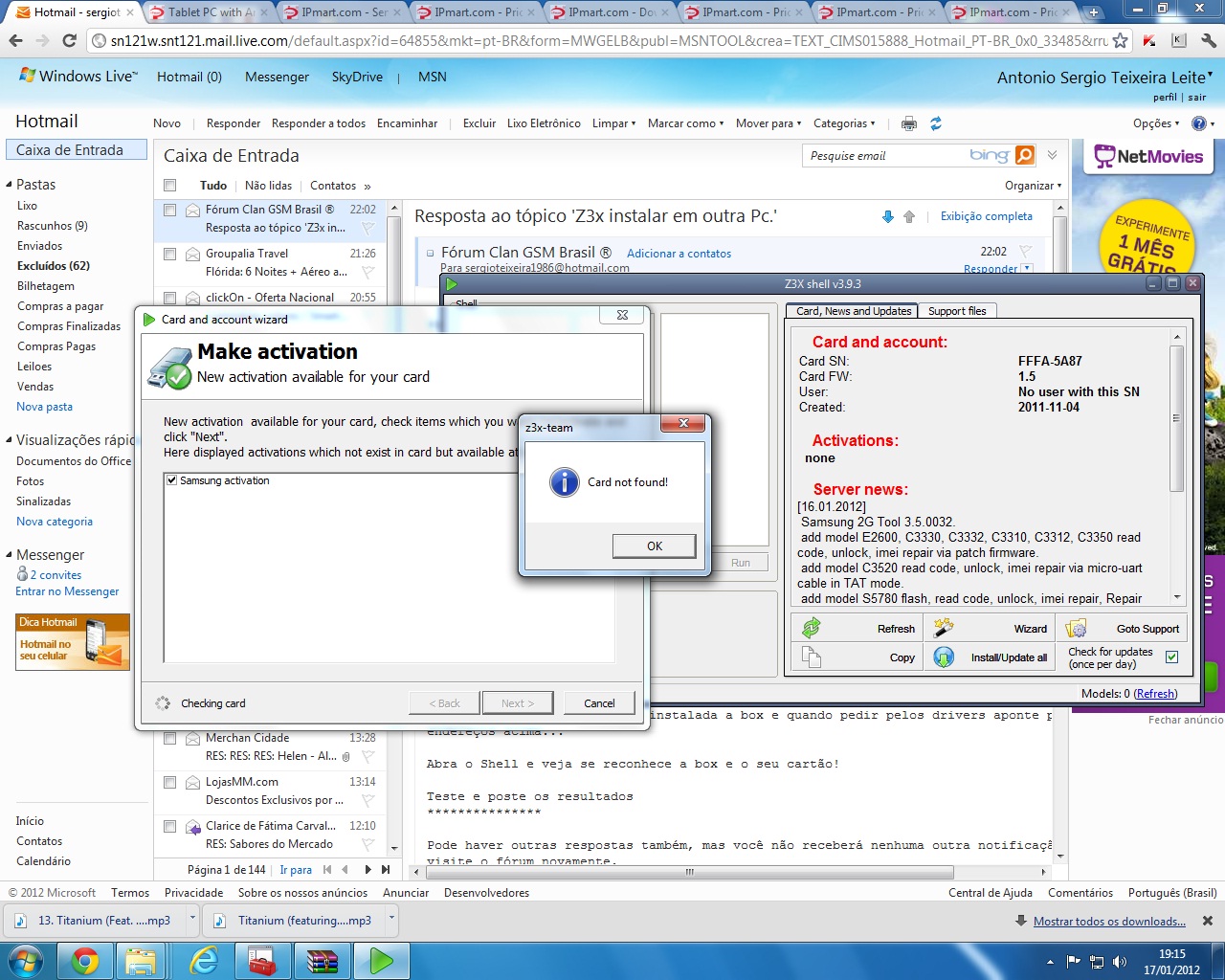Expand the Marcar como dropdown
Screen dimensions: 1225x980
point(685,123)
